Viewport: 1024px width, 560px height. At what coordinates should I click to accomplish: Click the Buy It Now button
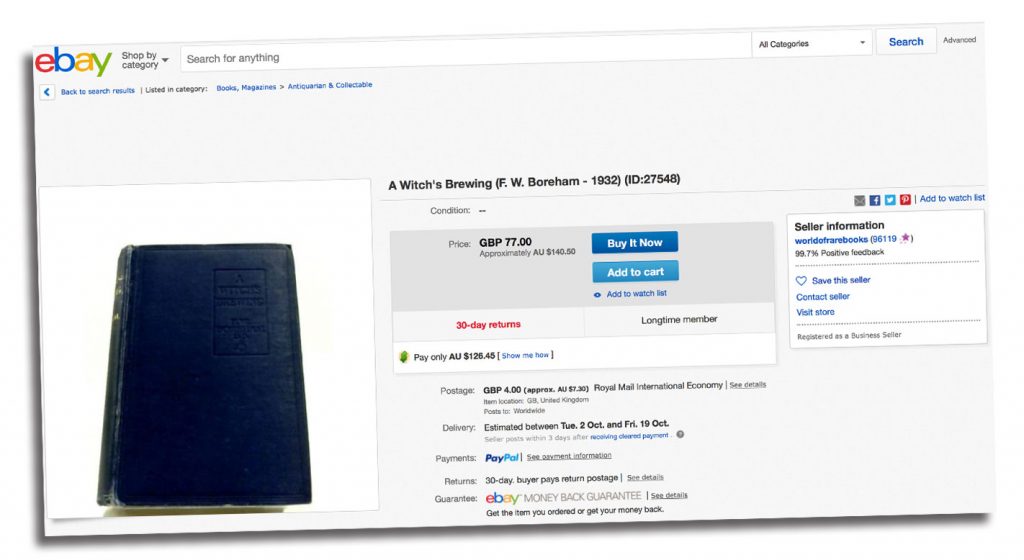[x=635, y=243]
